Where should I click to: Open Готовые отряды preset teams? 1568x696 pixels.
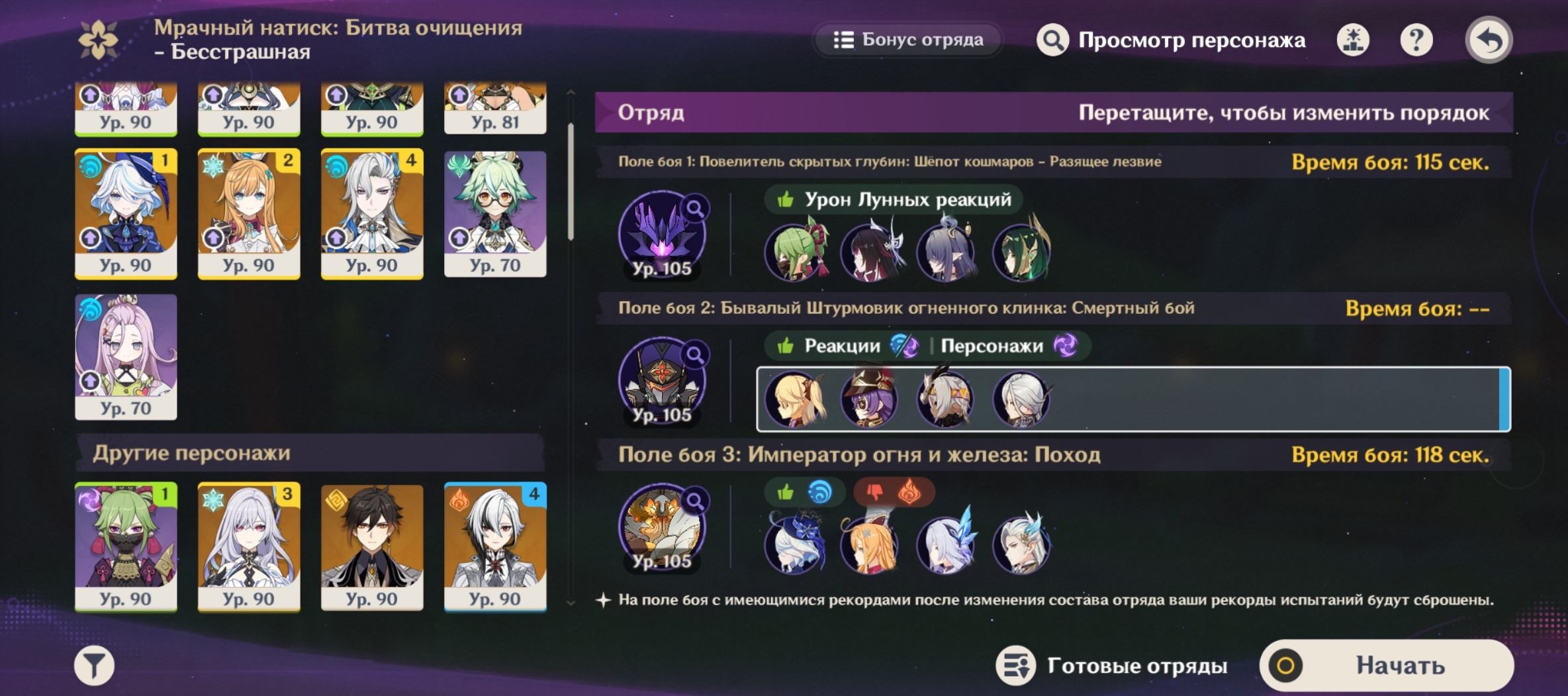pos(1113,666)
